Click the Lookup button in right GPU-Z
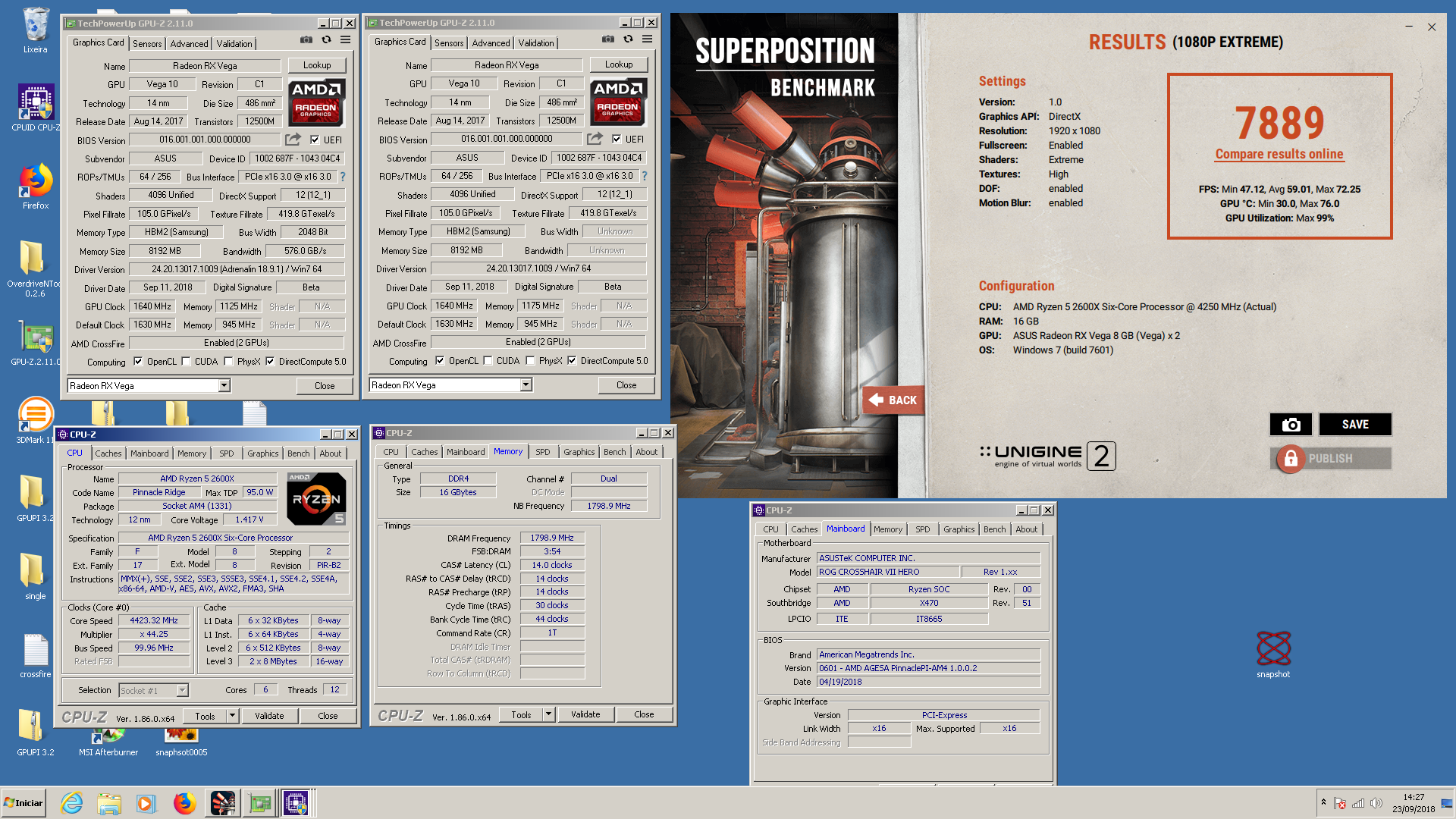 [x=619, y=64]
